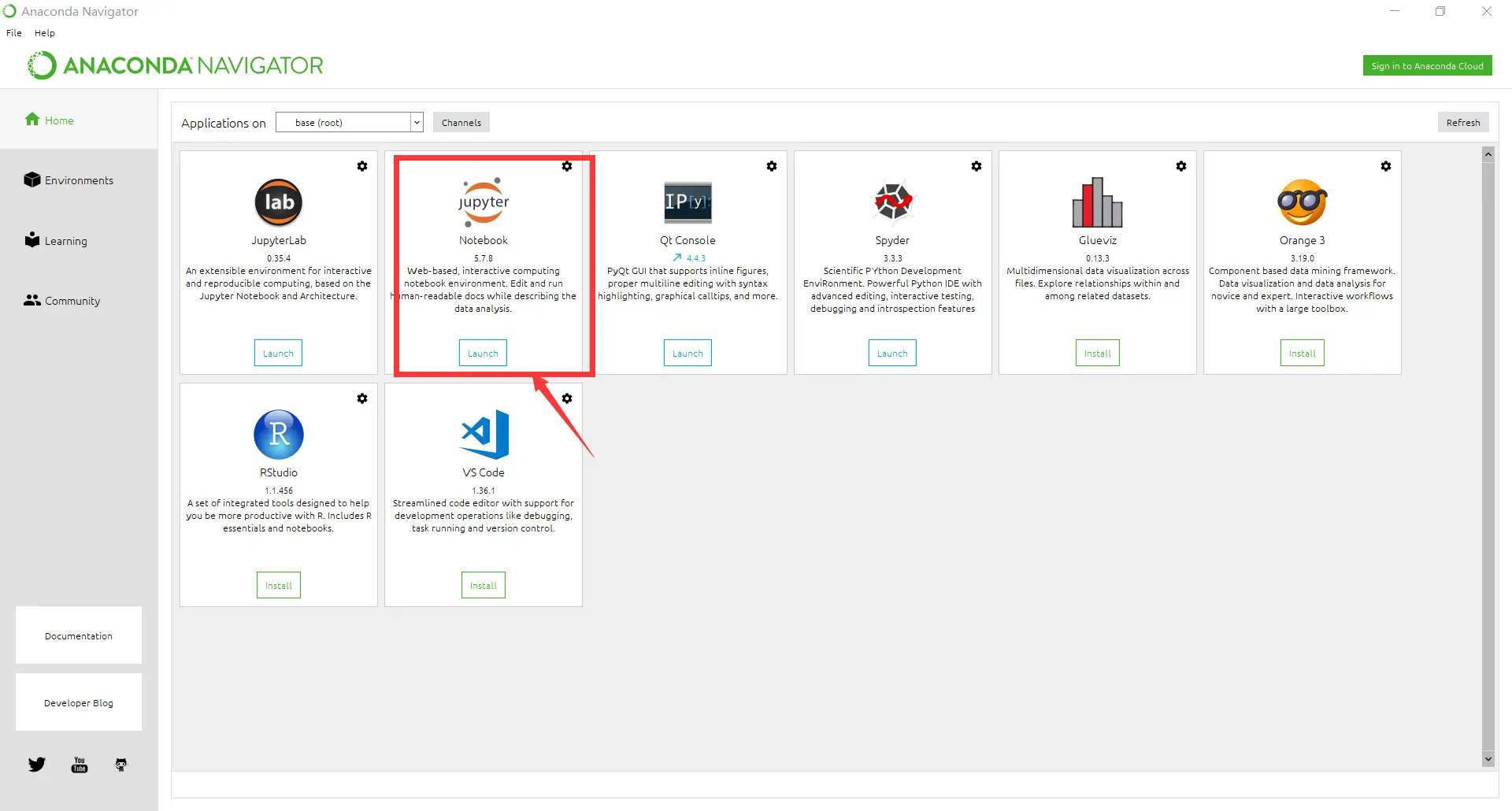Open settings gear on Orange 3 card
This screenshot has height=811, width=1512.
(x=1386, y=166)
